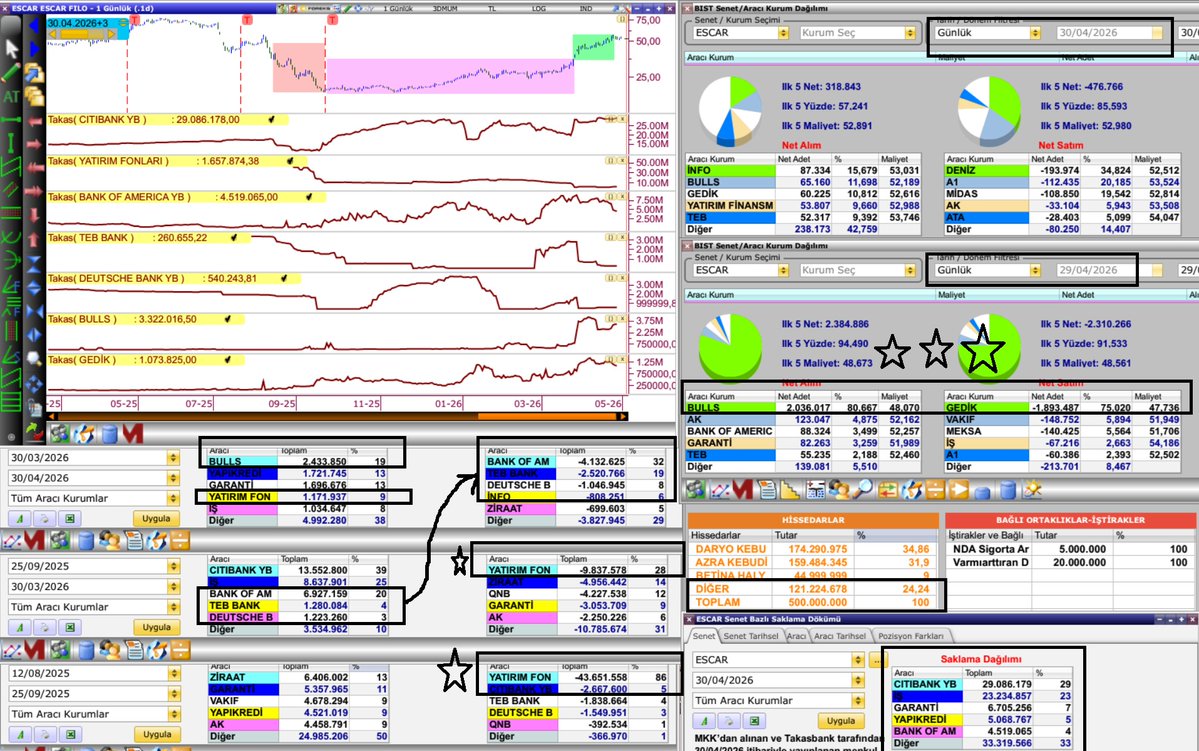Click the magnifier zoom tool in chart sidebar
Image resolution: width=1199 pixels, height=751 pixels.
tap(34, 358)
